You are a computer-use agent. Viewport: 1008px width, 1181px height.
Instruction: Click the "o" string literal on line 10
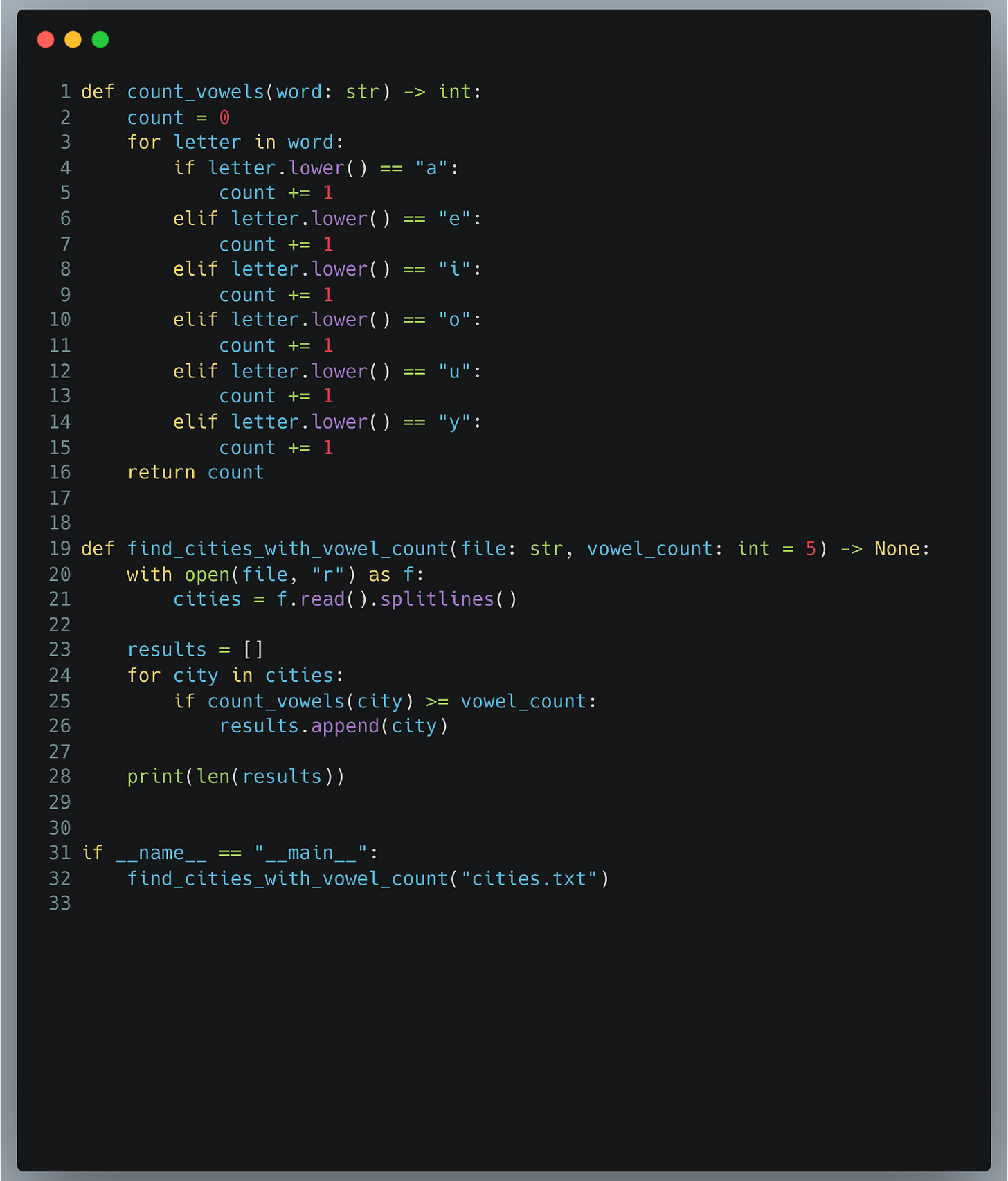[454, 319]
